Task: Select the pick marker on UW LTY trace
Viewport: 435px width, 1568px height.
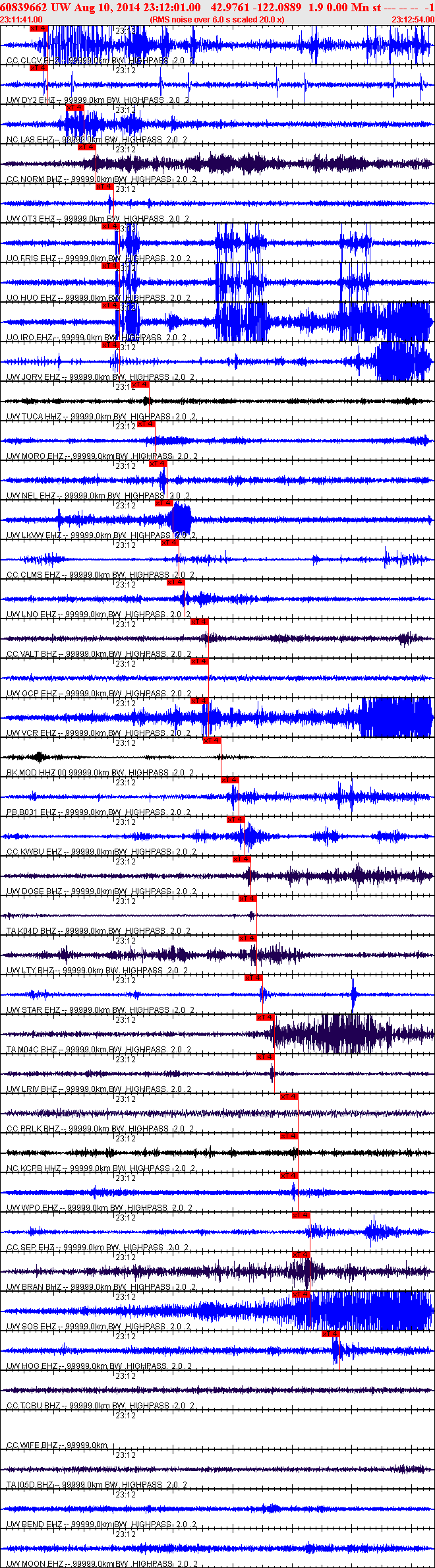Action: coord(246,938)
